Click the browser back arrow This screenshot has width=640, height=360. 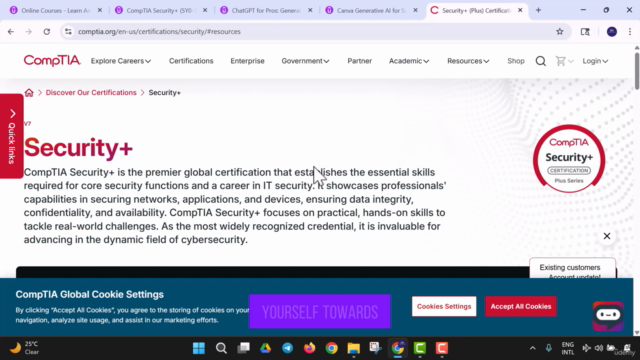[11, 31]
